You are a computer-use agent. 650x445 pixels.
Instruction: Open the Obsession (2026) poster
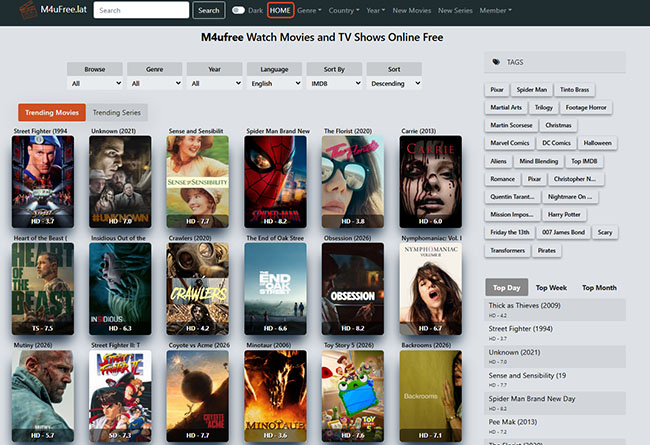(353, 289)
